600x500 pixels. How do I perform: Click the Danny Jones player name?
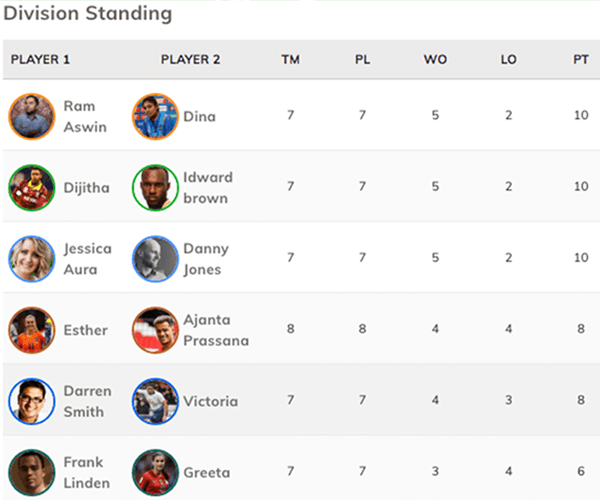point(206,259)
